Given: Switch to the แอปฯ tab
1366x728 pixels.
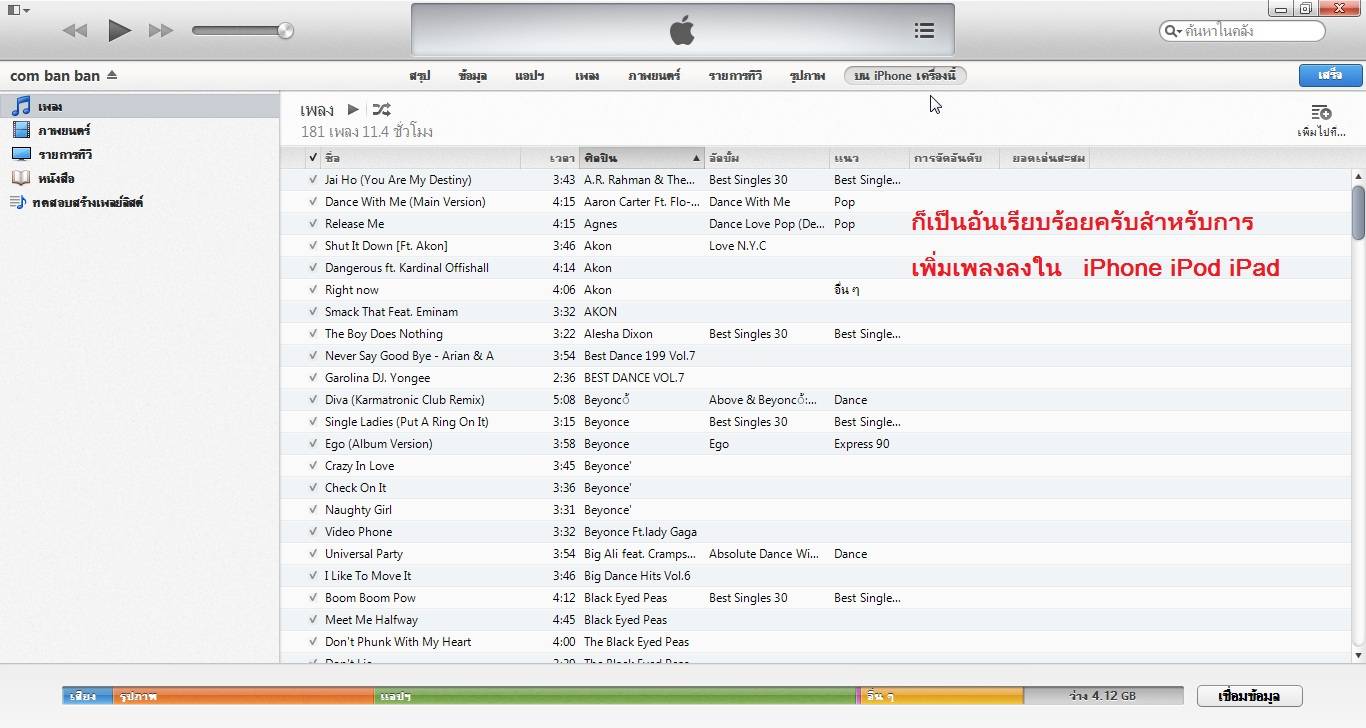Looking at the screenshot, I should click(529, 76).
